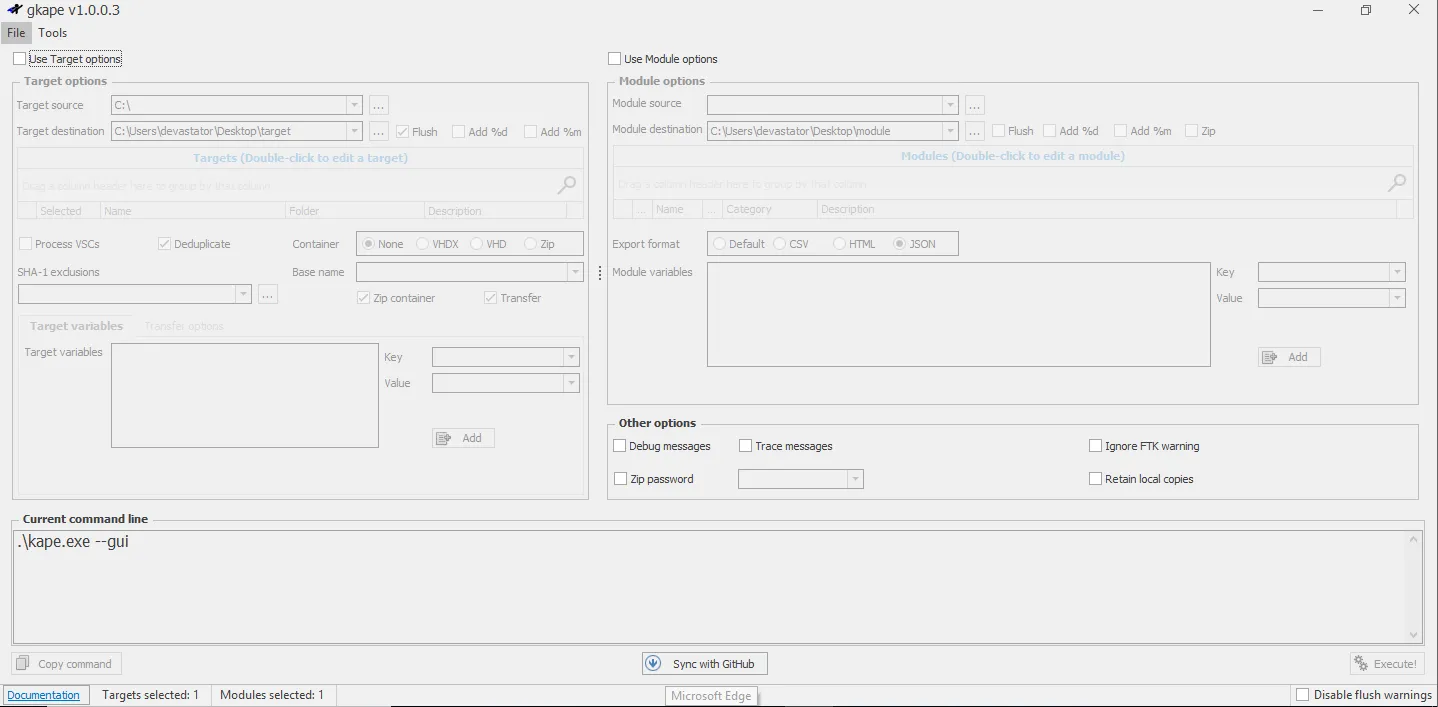The width and height of the screenshot is (1438, 707).
Task: Open Module variables Value dropdown
Action: pyautogui.click(x=1397, y=298)
